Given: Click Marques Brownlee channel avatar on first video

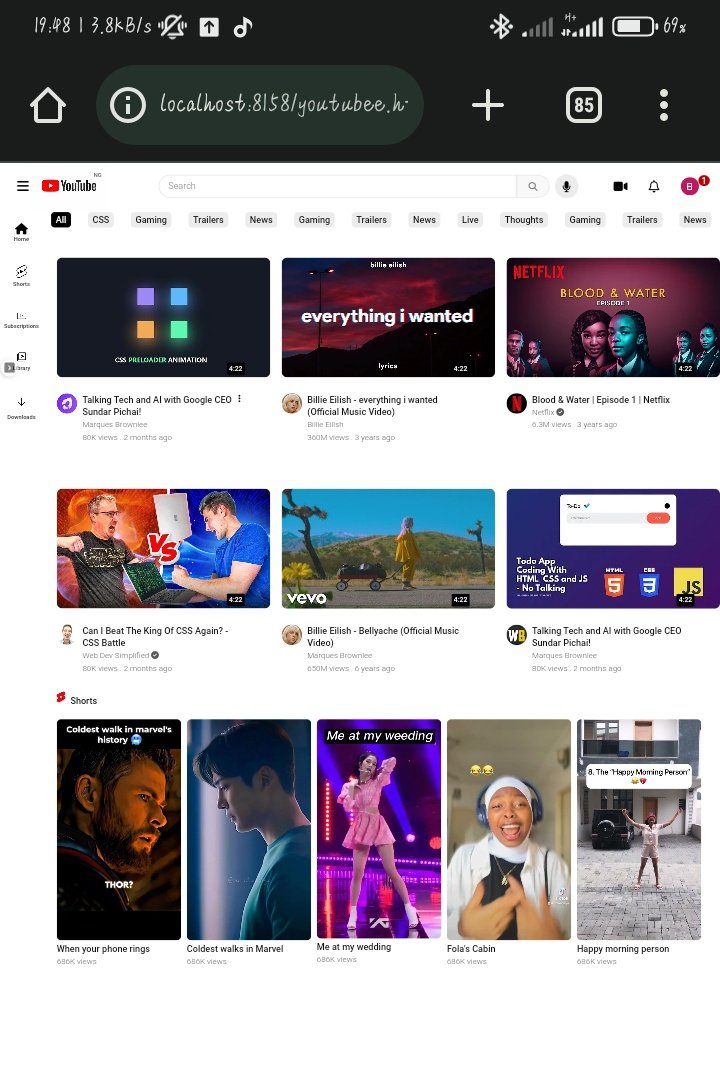Looking at the screenshot, I should [x=67, y=404].
